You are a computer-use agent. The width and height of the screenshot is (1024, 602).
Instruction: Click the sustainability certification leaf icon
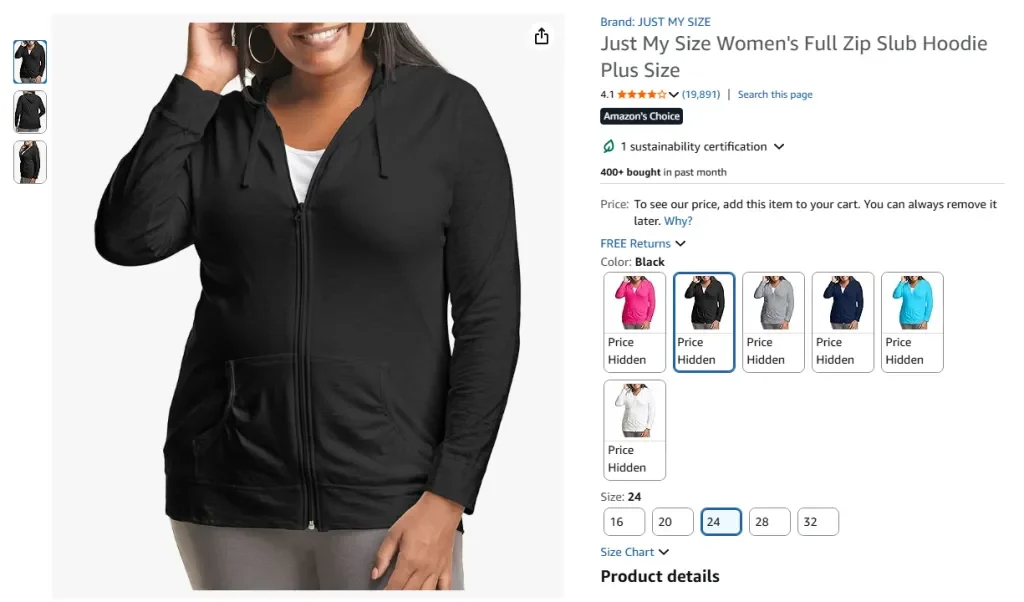(x=609, y=146)
